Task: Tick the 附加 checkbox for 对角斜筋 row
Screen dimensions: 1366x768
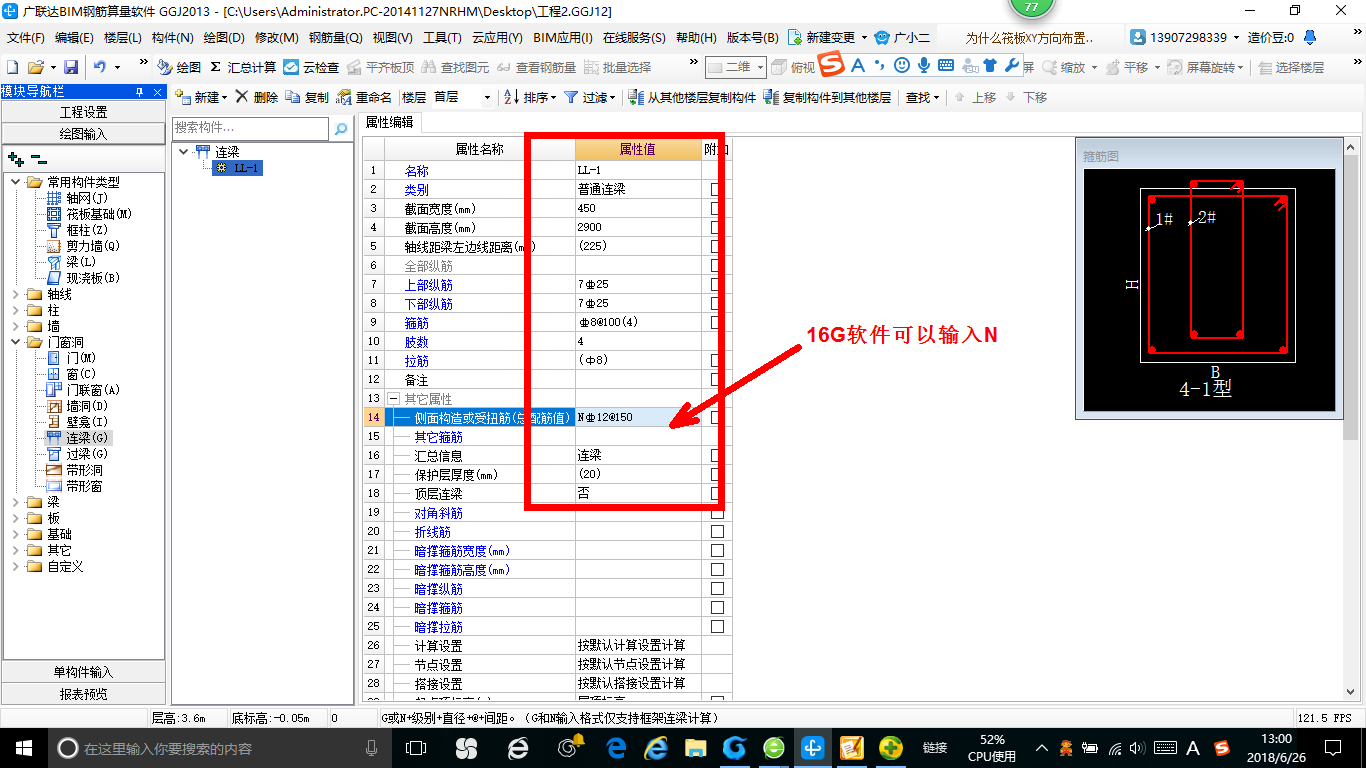Action: click(716, 513)
